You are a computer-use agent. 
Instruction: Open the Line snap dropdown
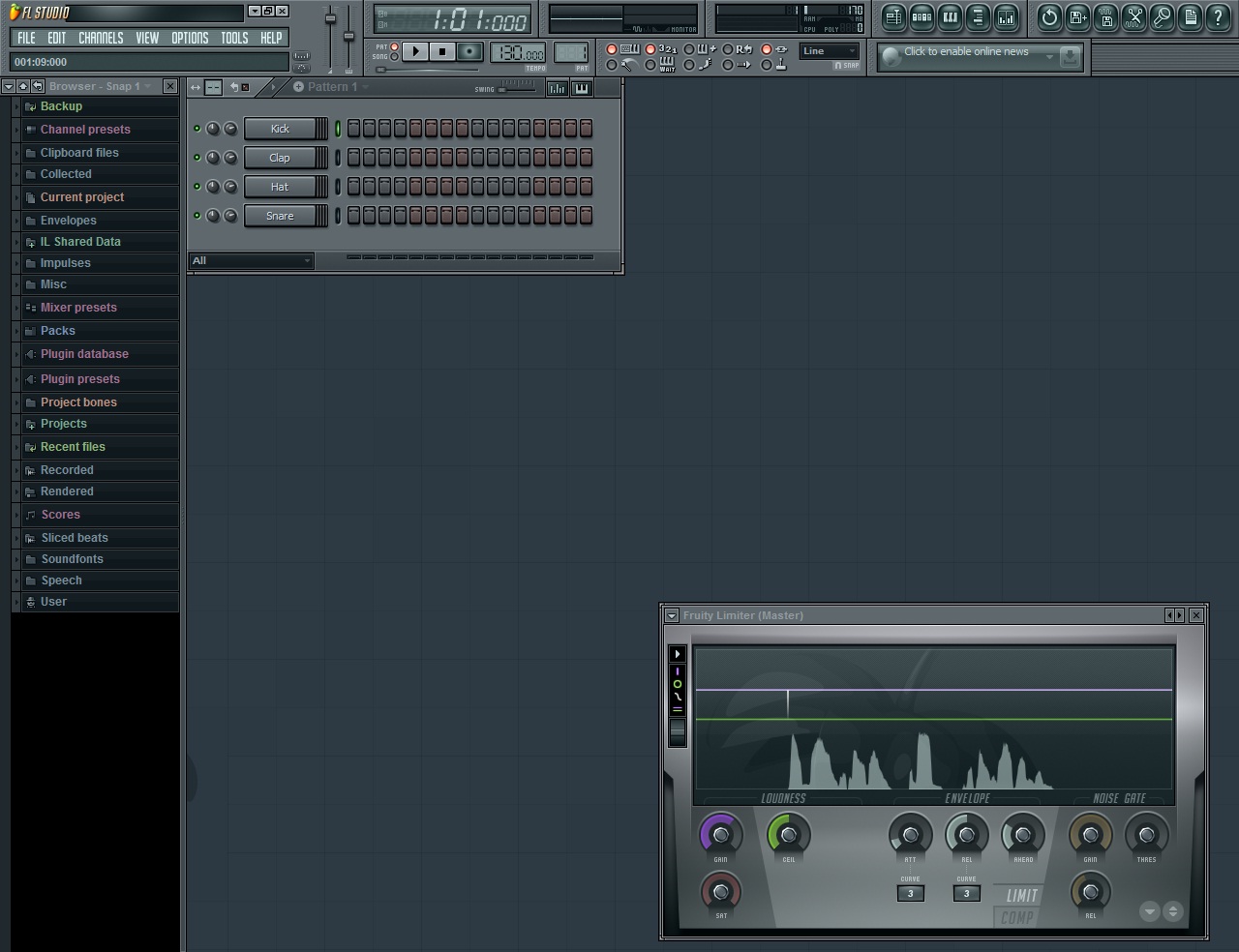tap(830, 51)
